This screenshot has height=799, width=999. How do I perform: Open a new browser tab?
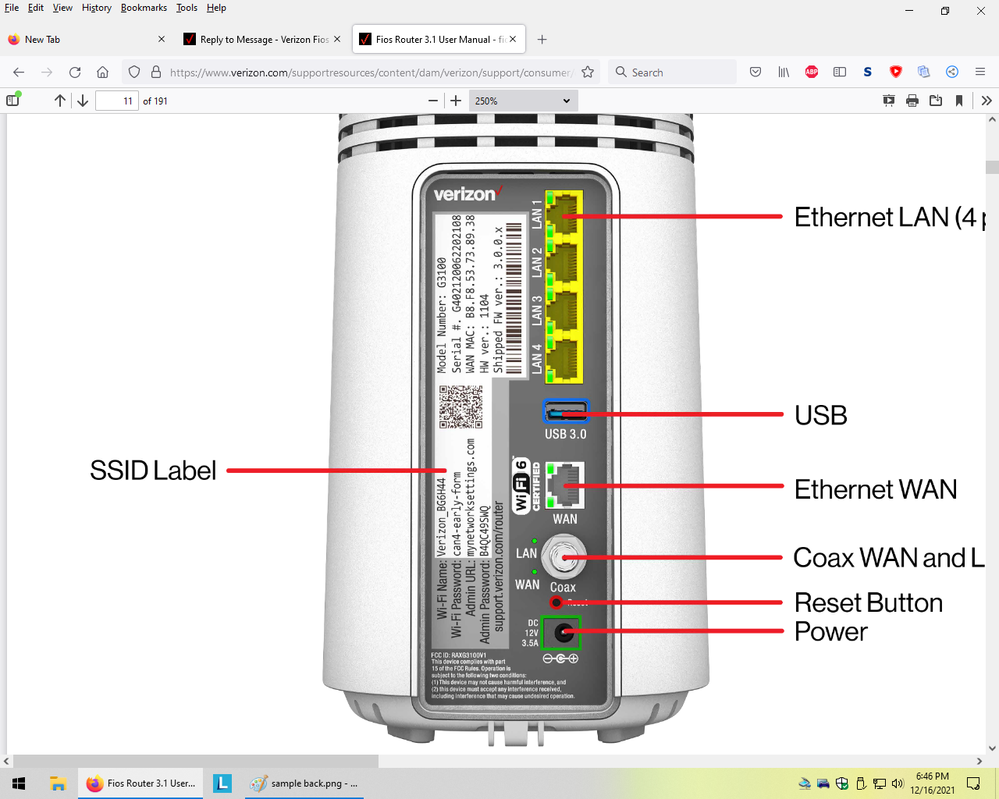[x=542, y=40]
